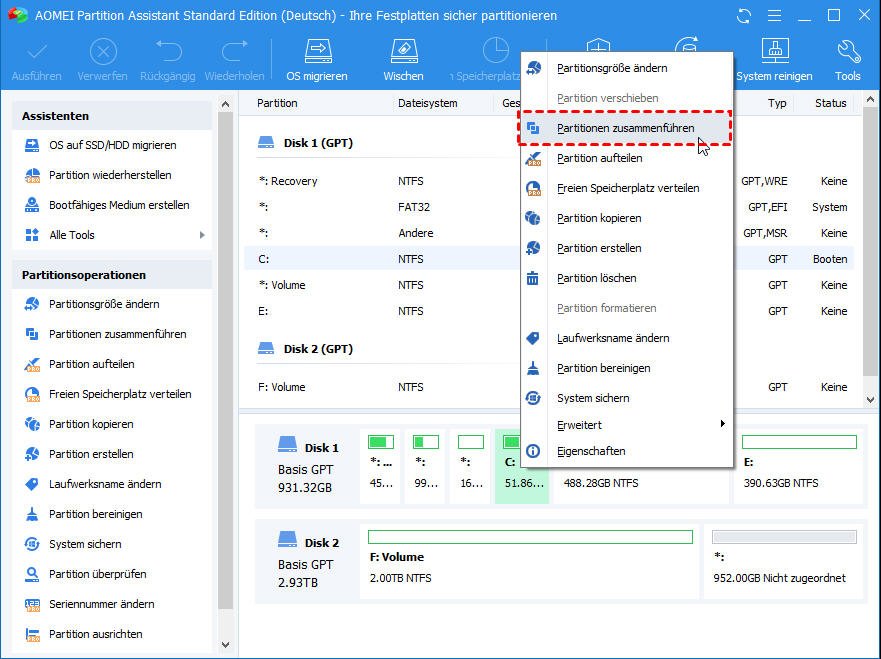Click partition list scrollbar down arrow
881x659 pixels.
tap(870, 400)
